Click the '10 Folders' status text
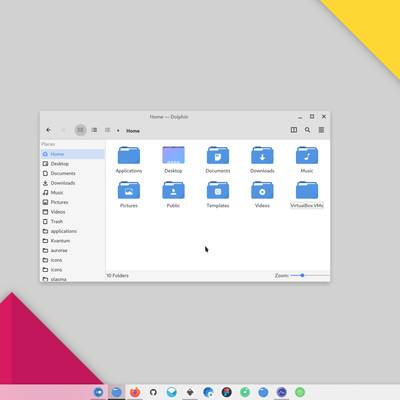The width and height of the screenshot is (400, 400). (117, 276)
